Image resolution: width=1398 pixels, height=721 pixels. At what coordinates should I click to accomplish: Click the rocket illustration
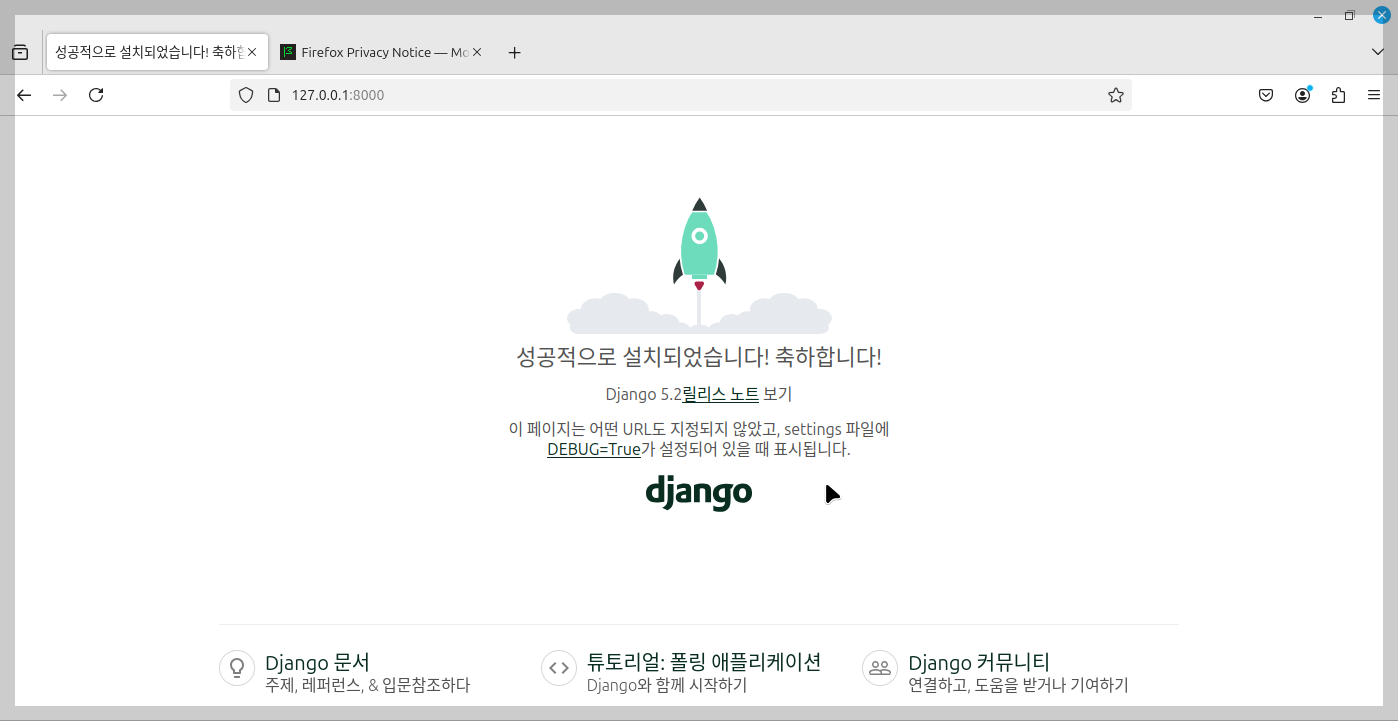click(699, 265)
